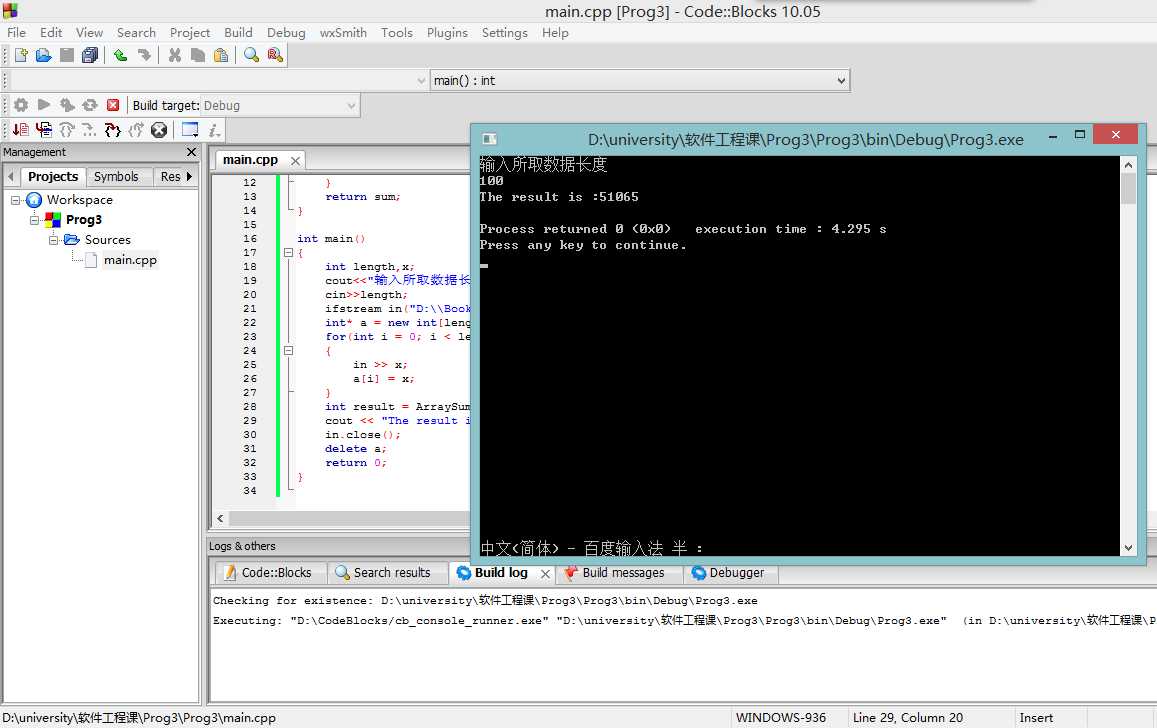Open the Debug menu
Viewport: 1157px width, 728px height.
[286, 32]
